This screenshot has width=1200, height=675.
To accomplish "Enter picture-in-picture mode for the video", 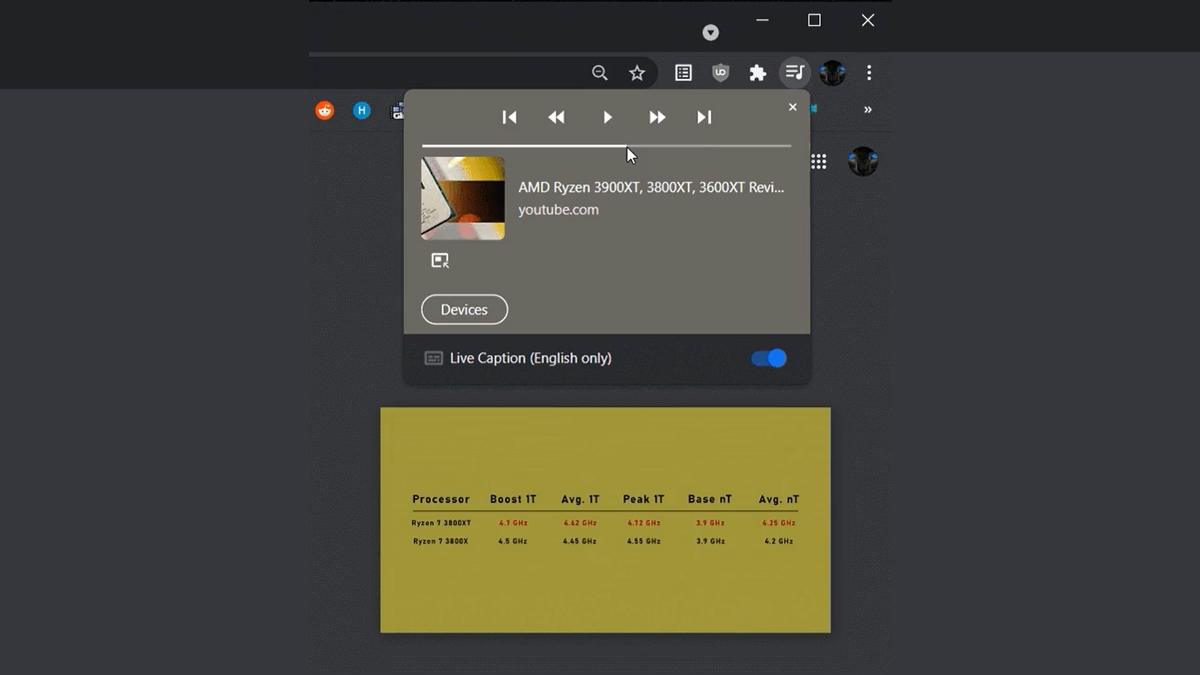I will [x=441, y=260].
